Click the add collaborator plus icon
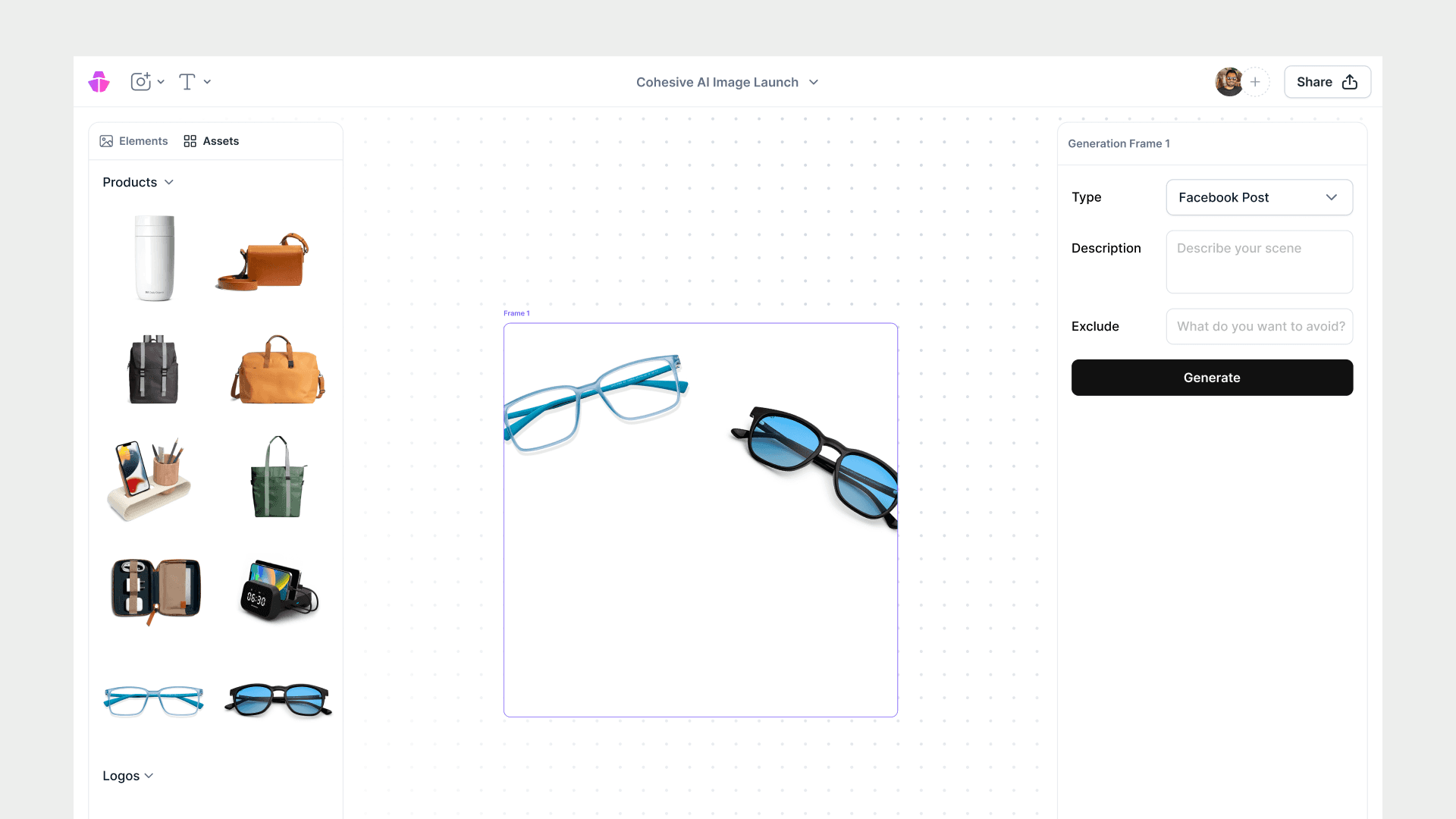Screen dimensions: 1456x819 click(1255, 82)
